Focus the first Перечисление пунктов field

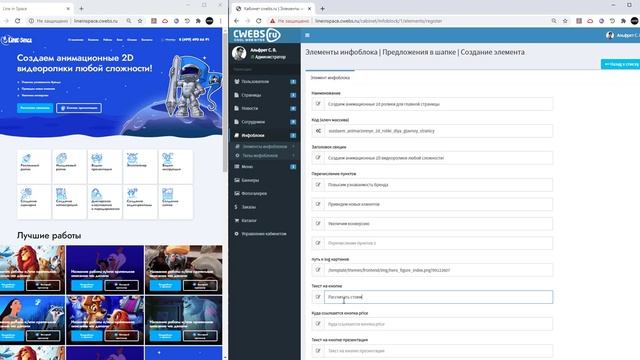(438, 185)
